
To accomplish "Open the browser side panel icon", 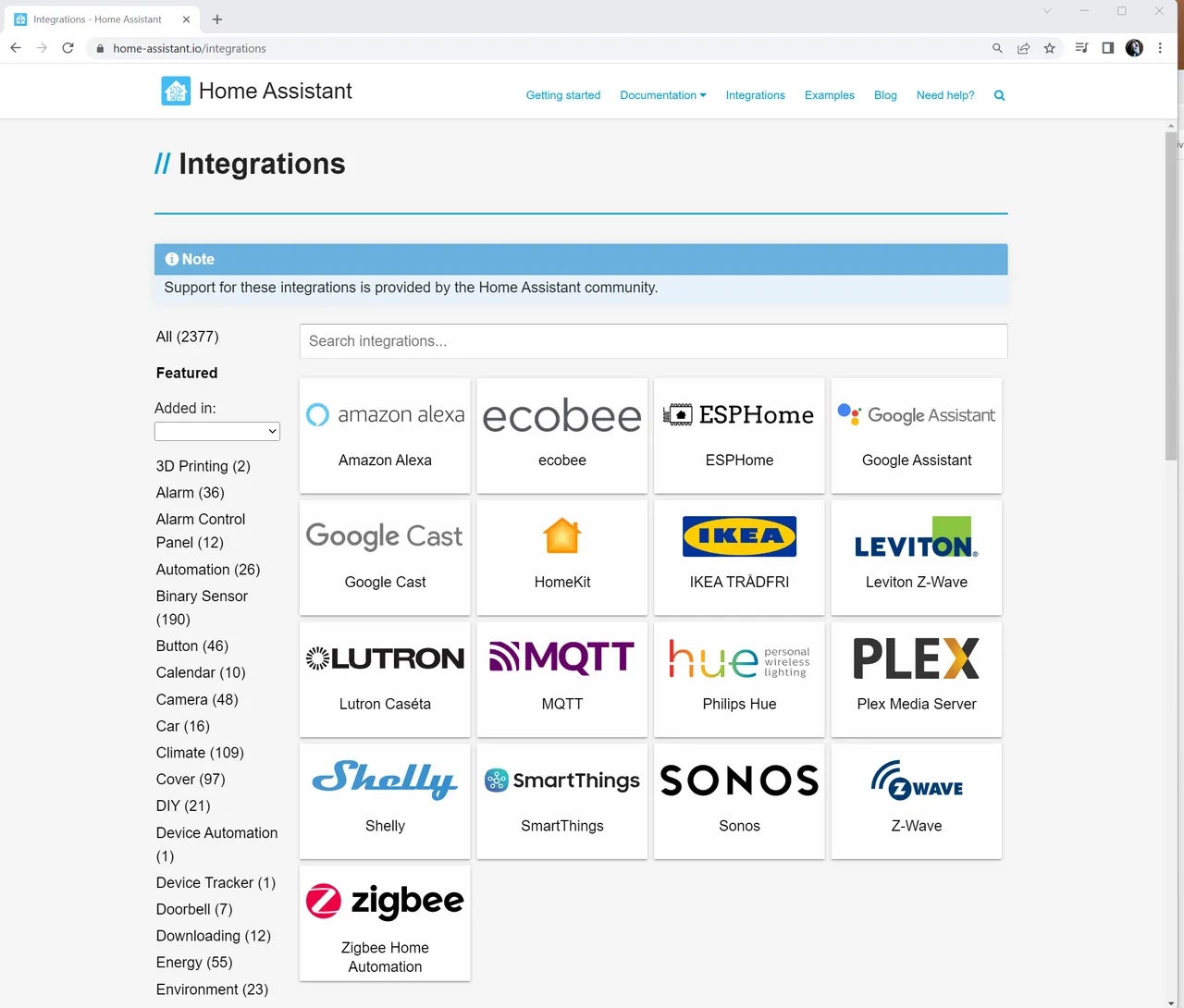I will click(x=1108, y=48).
